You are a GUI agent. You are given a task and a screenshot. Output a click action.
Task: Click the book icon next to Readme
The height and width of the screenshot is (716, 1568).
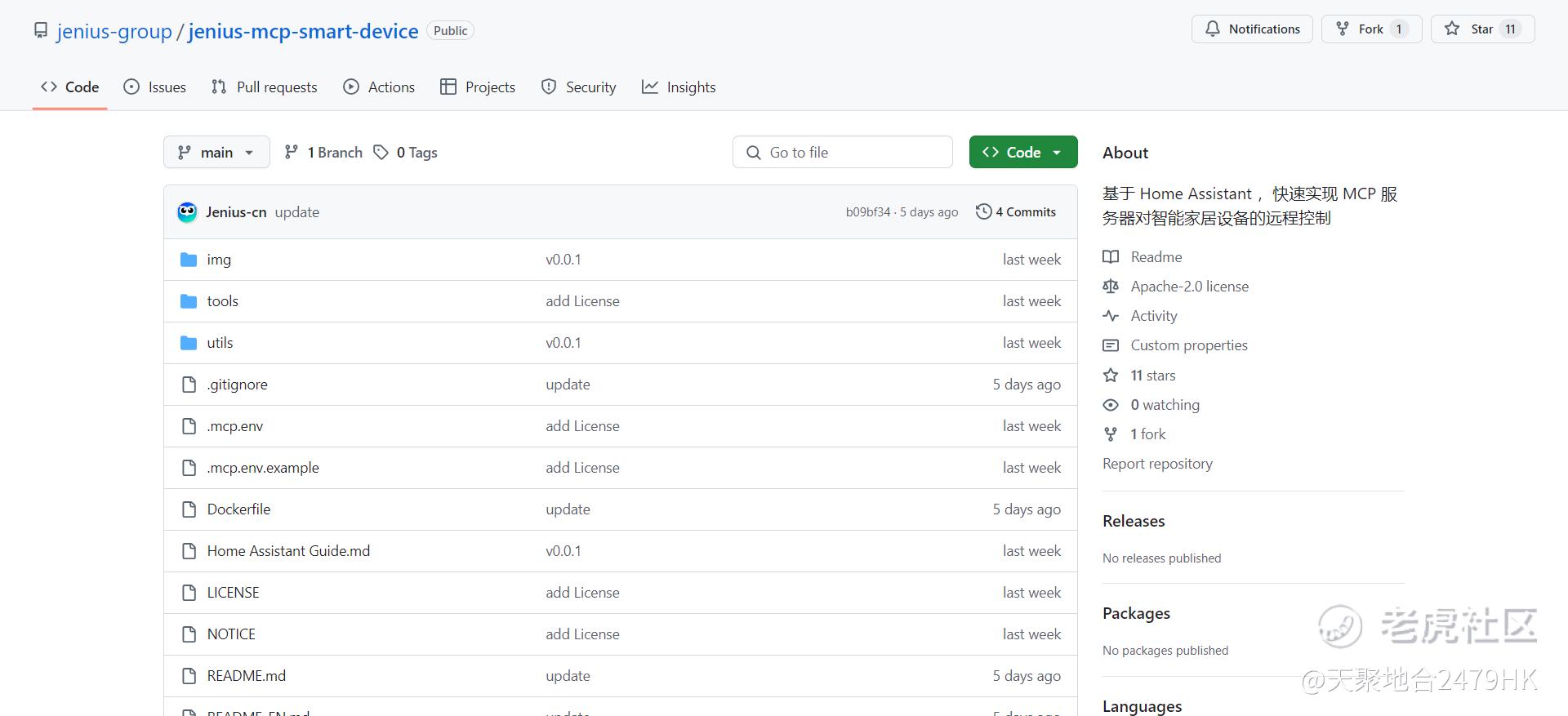tap(1111, 257)
